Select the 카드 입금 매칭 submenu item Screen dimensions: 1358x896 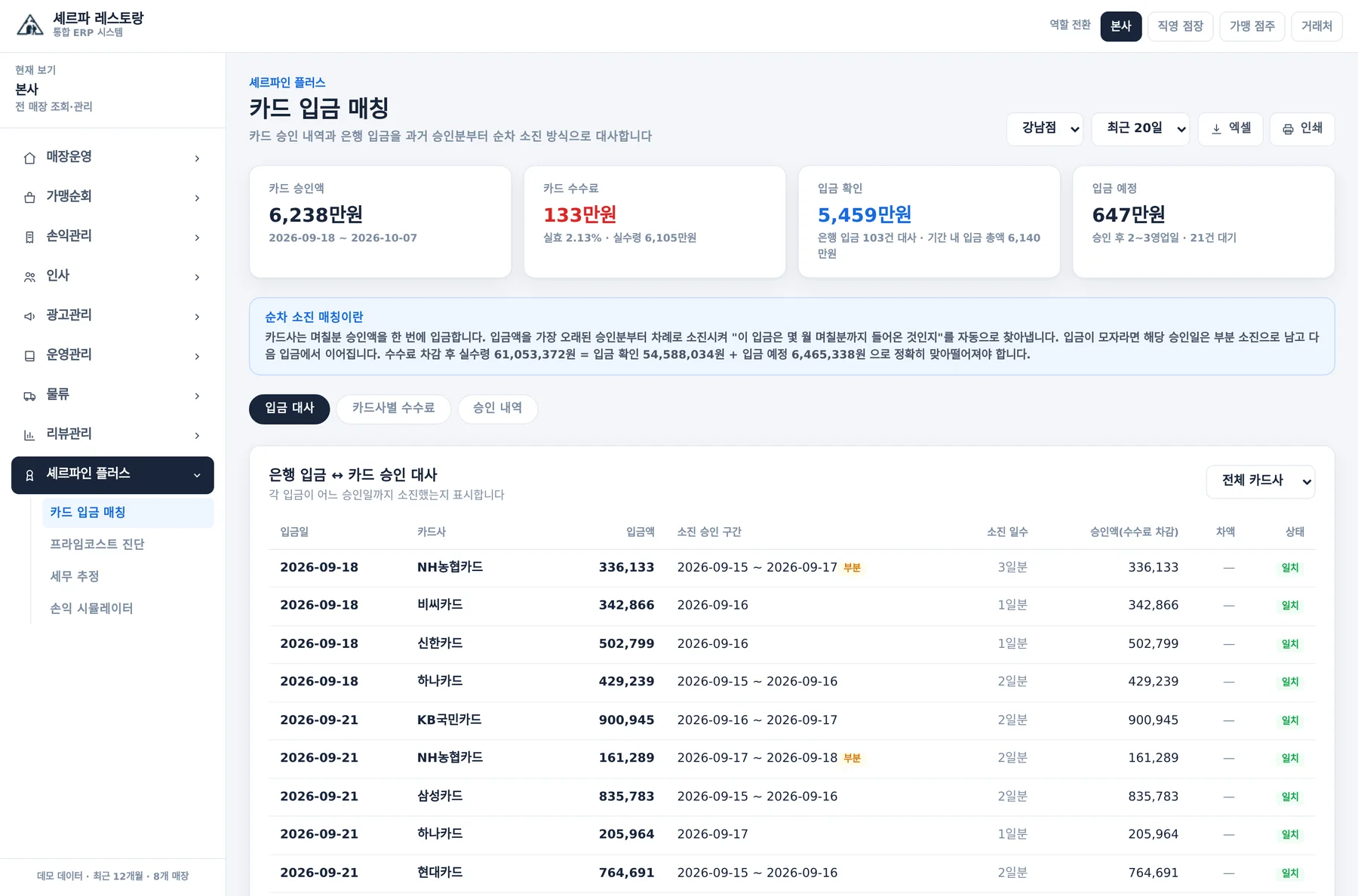(x=128, y=512)
